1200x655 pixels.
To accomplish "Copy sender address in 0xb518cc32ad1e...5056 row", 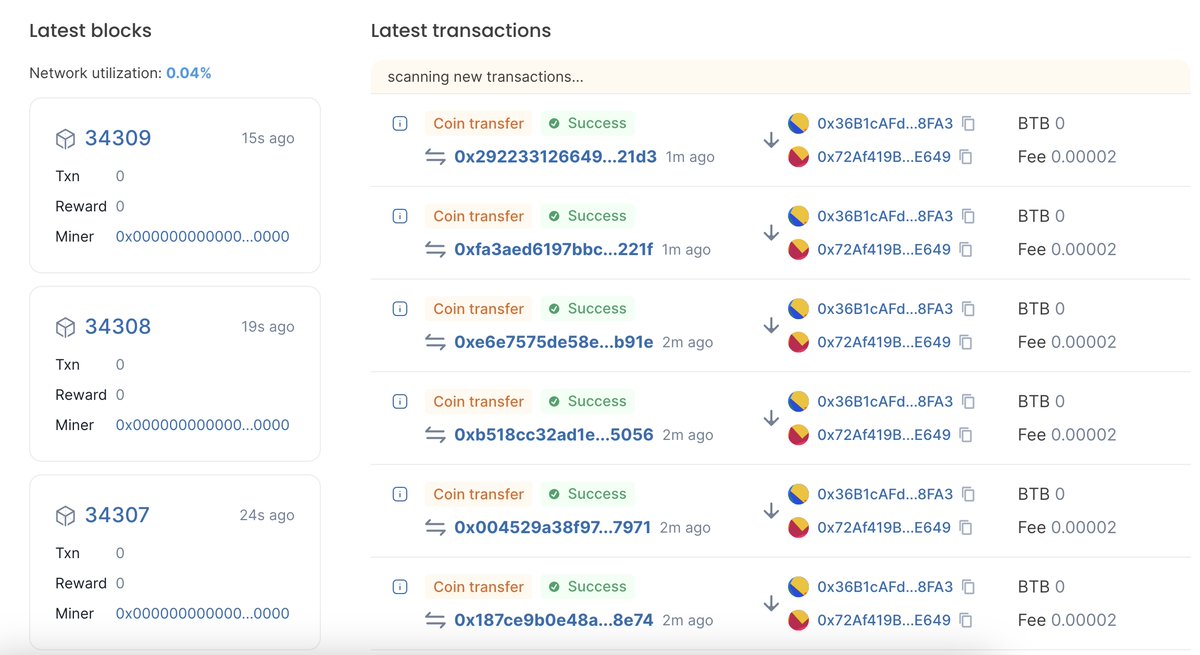I will [968, 402].
